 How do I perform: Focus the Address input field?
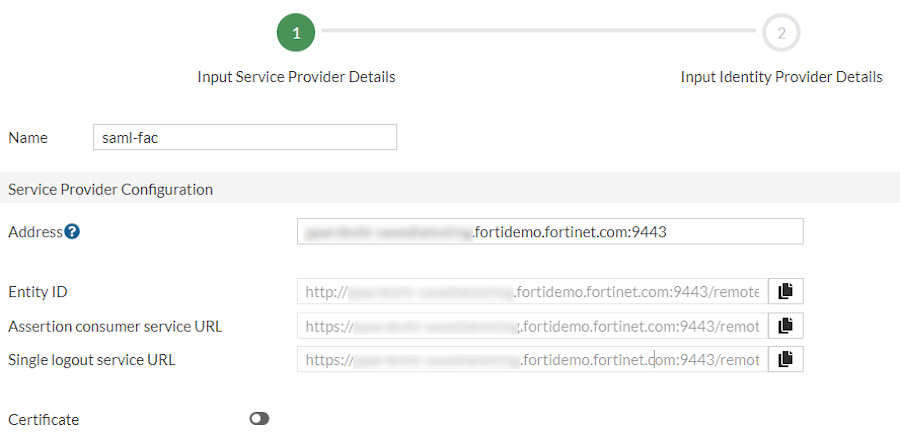pos(550,232)
